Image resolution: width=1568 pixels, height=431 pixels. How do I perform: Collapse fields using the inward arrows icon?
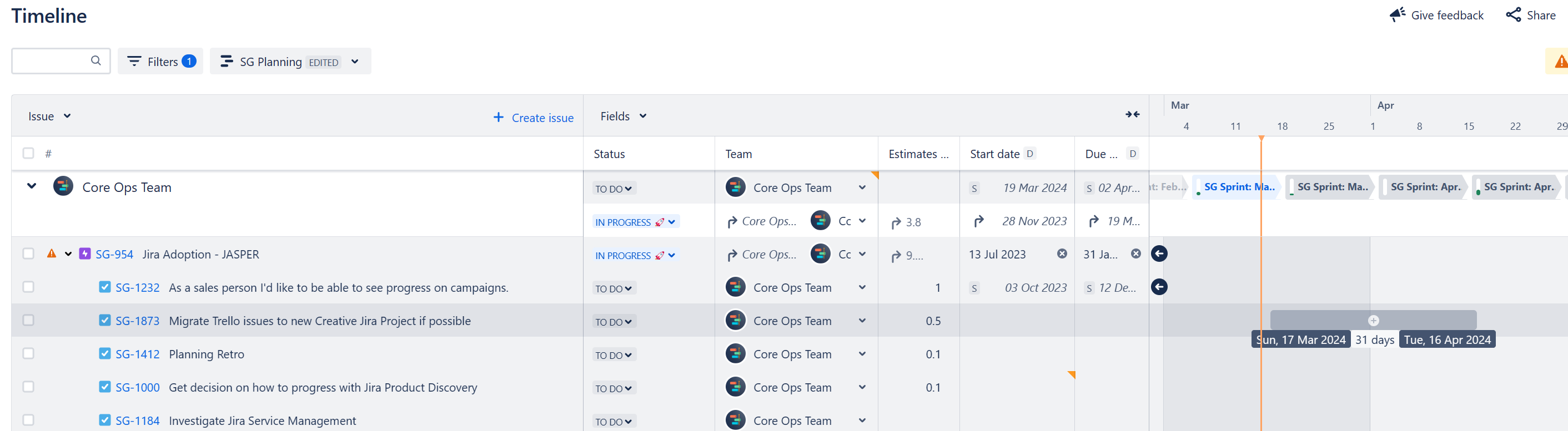[x=1132, y=114]
